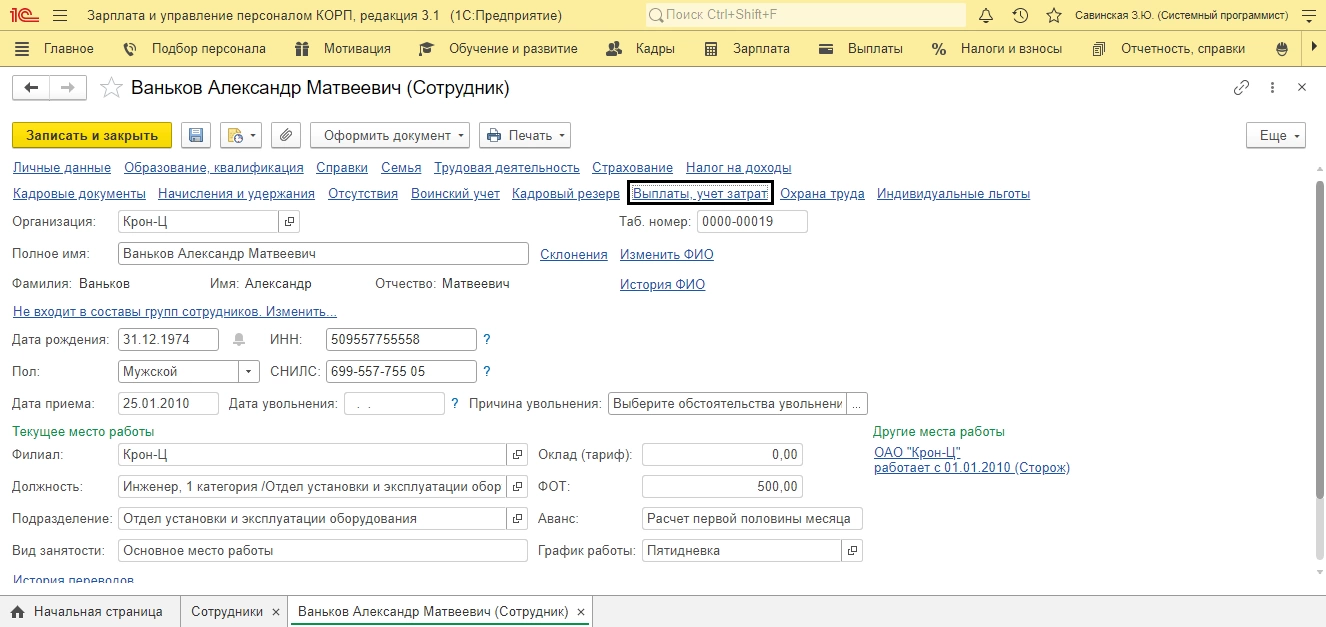Open the Должность record icon
1326x627 pixels.
(x=517, y=486)
